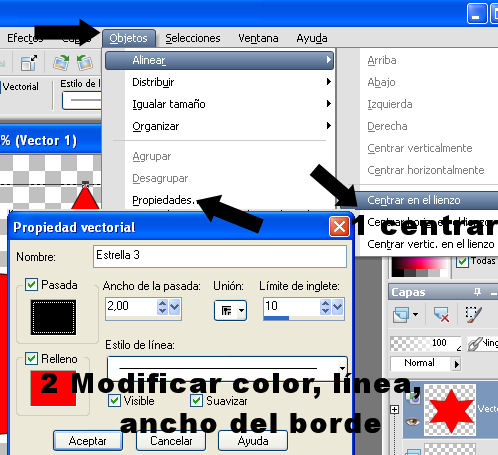Hide the vector layer with eye icon
The width and height of the screenshot is (498, 455).
pos(412,421)
